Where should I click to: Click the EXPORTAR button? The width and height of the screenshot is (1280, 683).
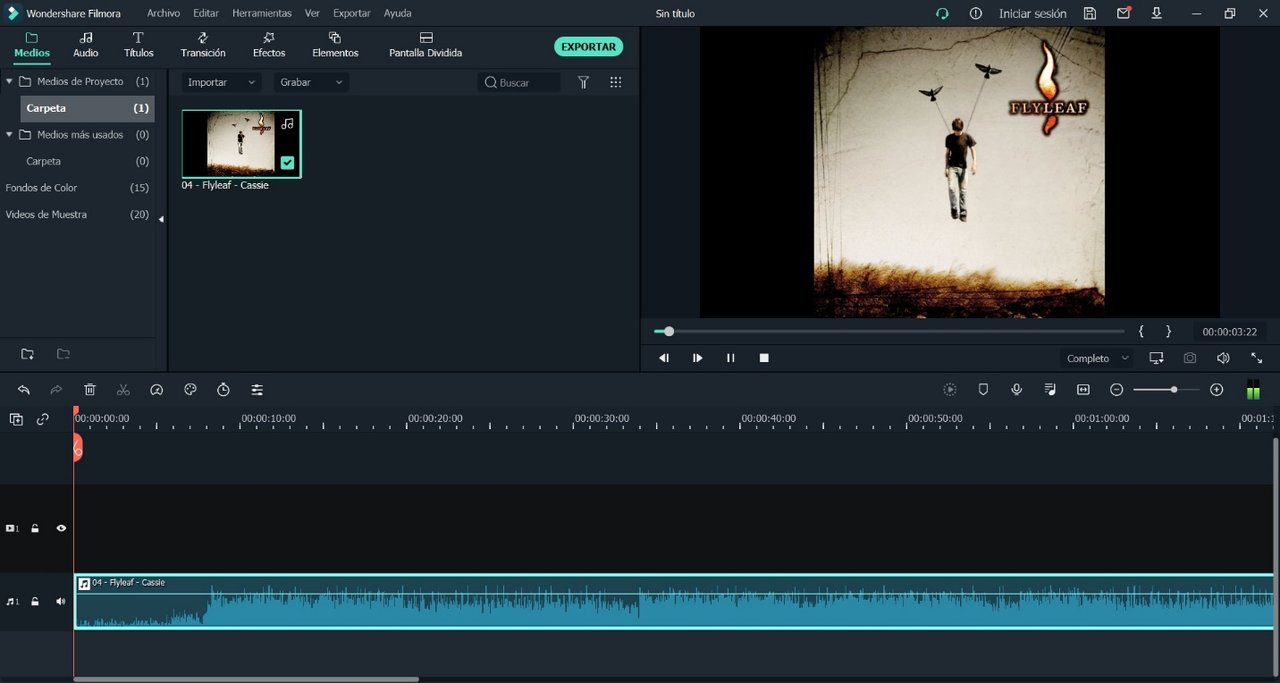[x=588, y=47]
